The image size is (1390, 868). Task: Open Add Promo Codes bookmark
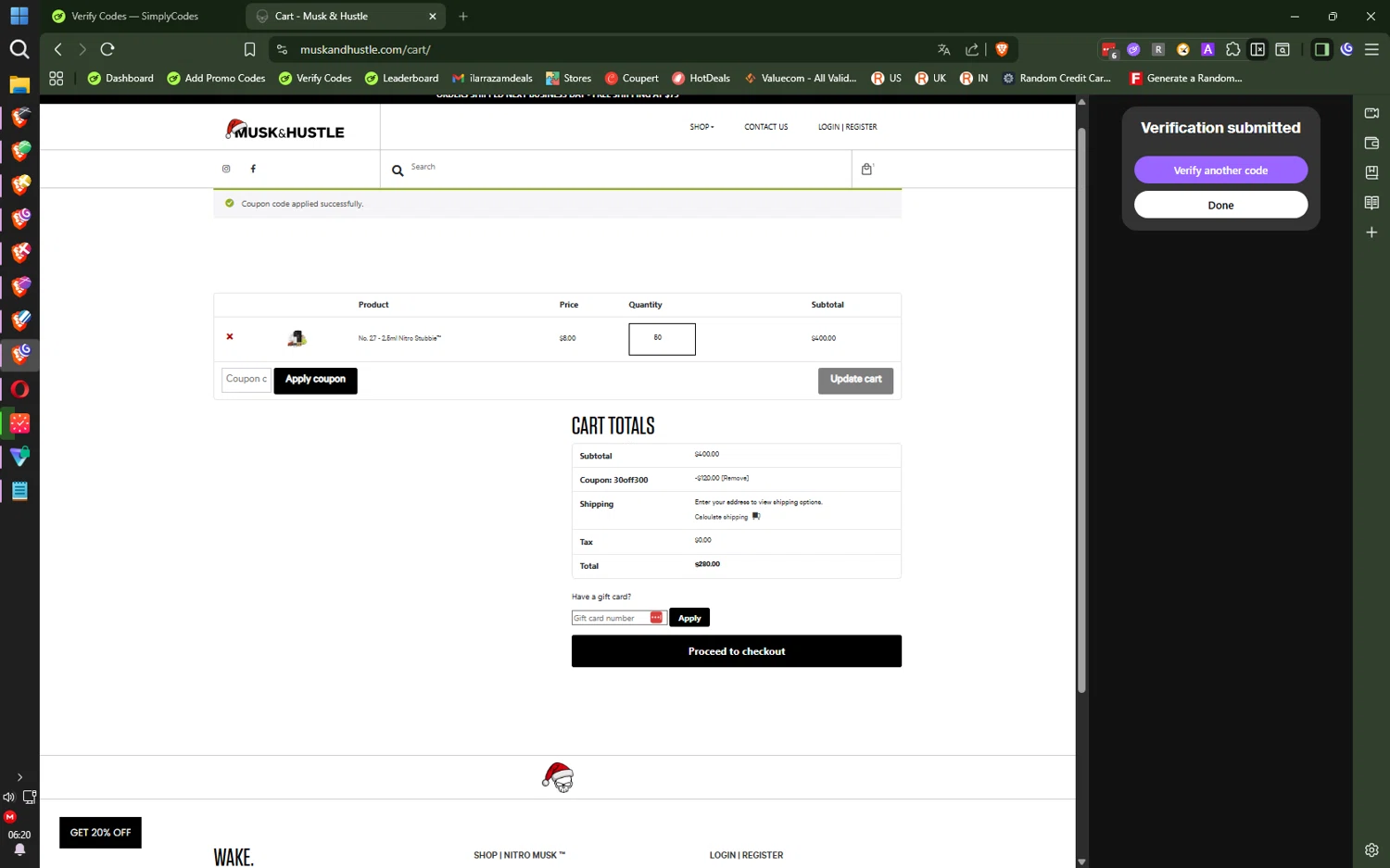pyautogui.click(x=216, y=78)
